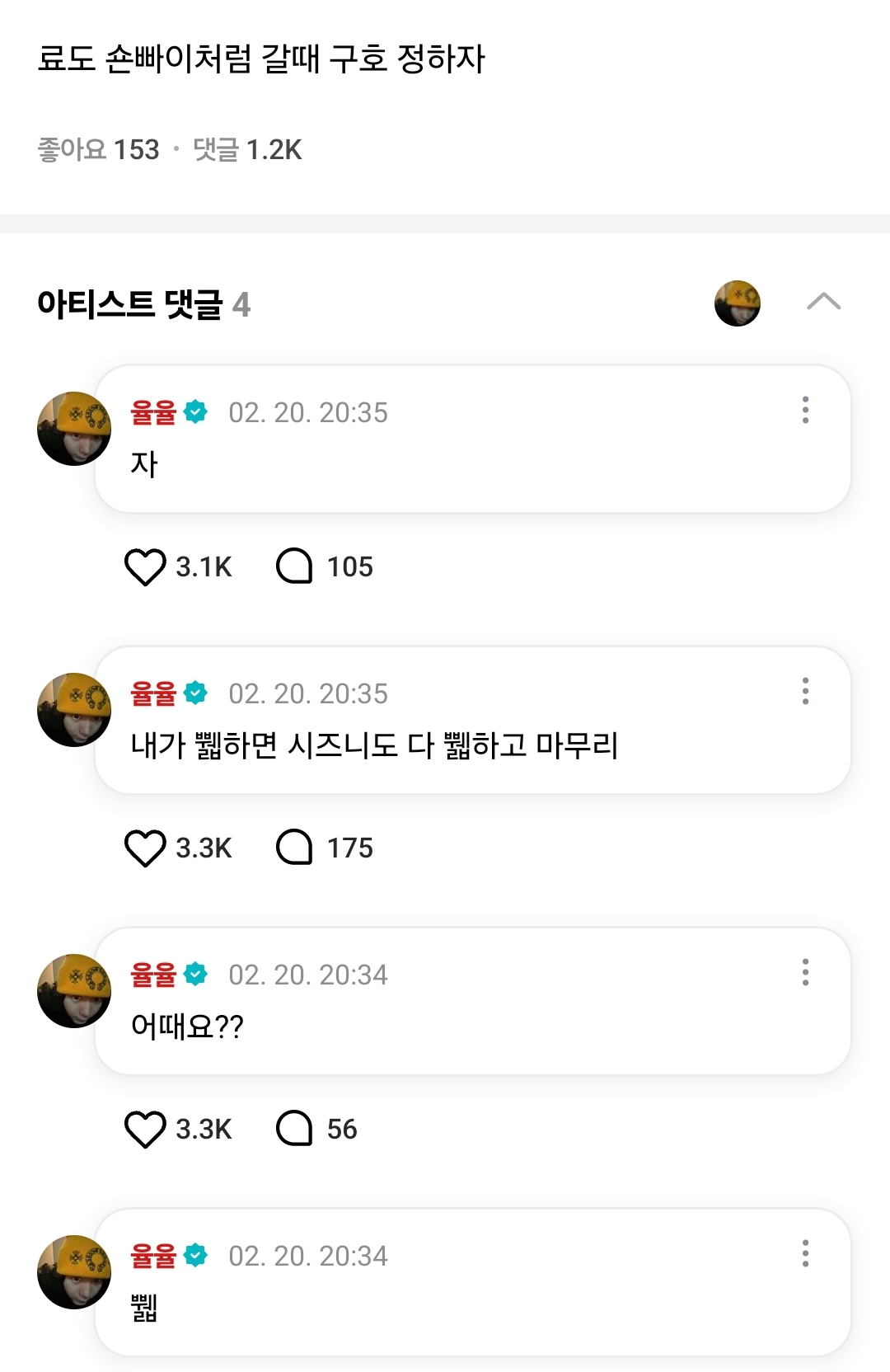This screenshot has width=890, height=1372.
Task: Tap artist avatar filter beside collapse chevron
Action: coord(737,303)
